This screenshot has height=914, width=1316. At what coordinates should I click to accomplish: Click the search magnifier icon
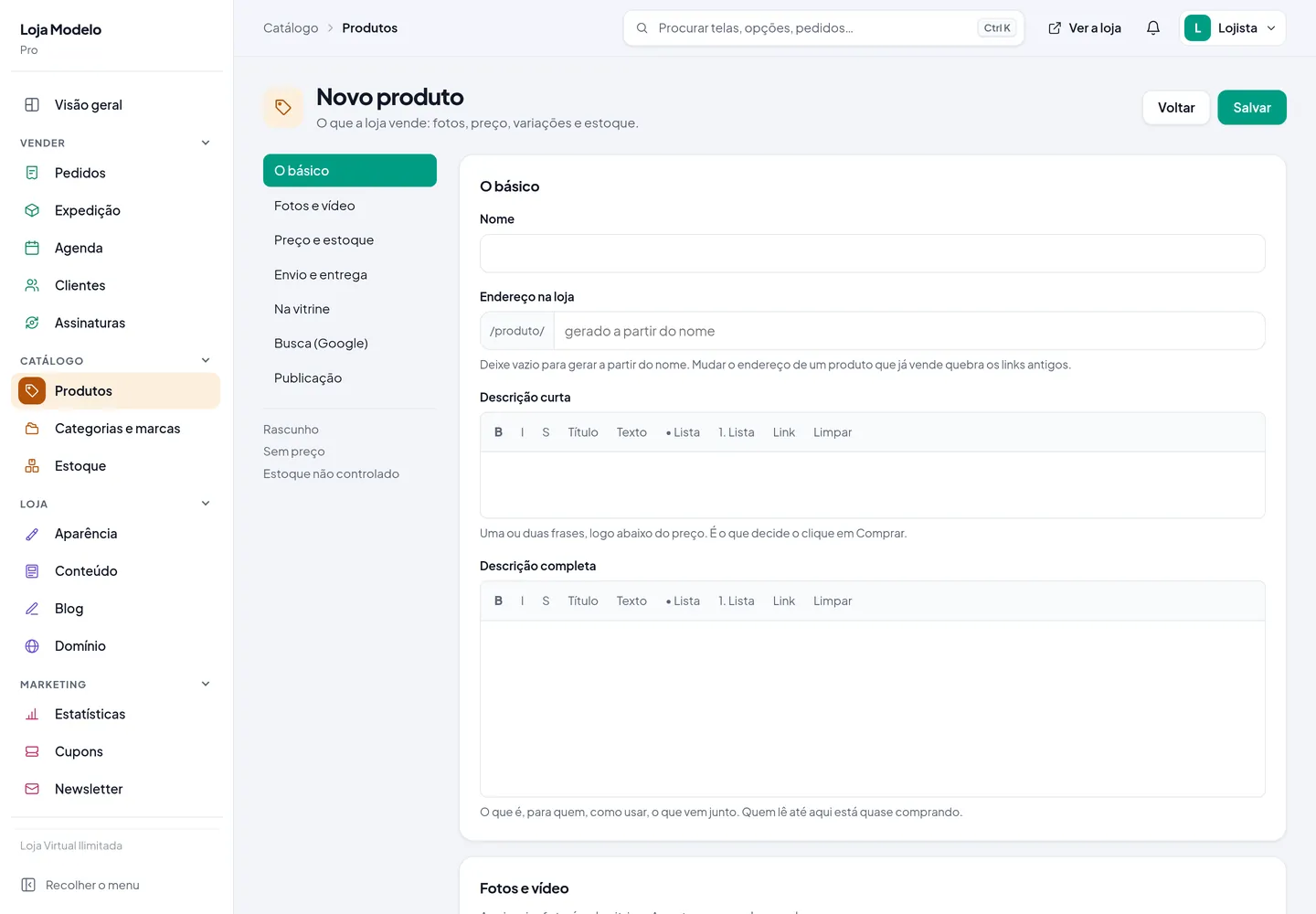(x=642, y=28)
